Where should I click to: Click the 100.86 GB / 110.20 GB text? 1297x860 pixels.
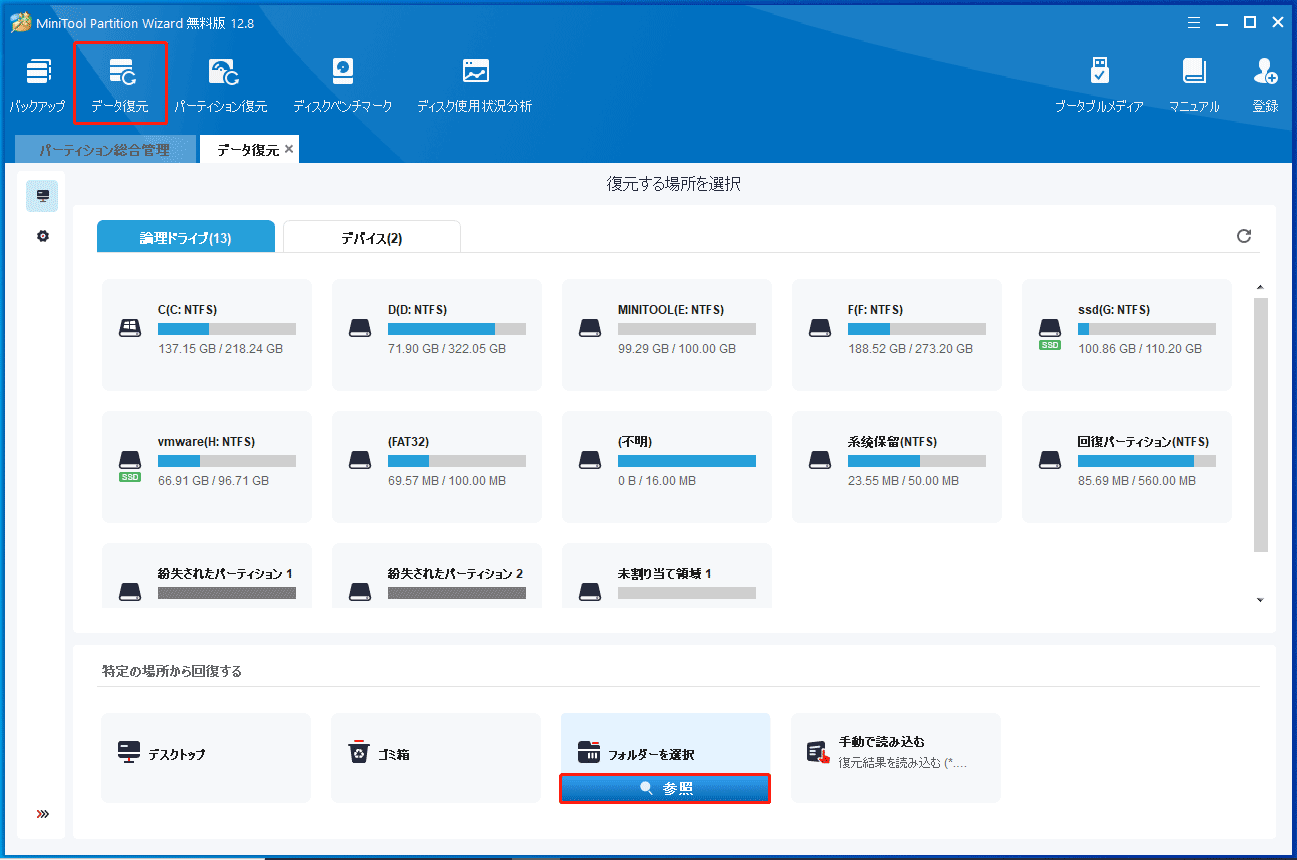(x=1140, y=349)
